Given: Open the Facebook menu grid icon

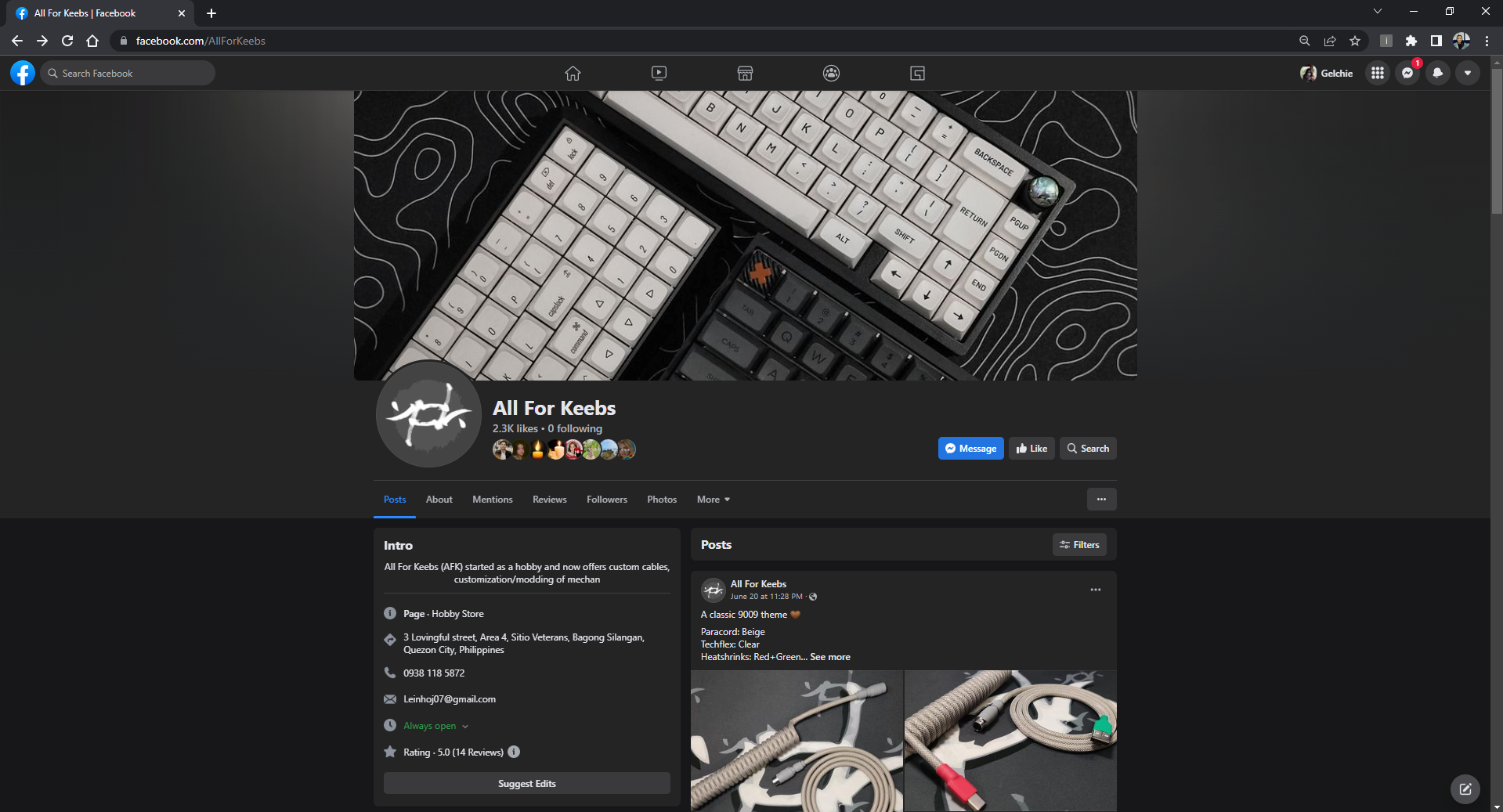Looking at the screenshot, I should 1377,73.
